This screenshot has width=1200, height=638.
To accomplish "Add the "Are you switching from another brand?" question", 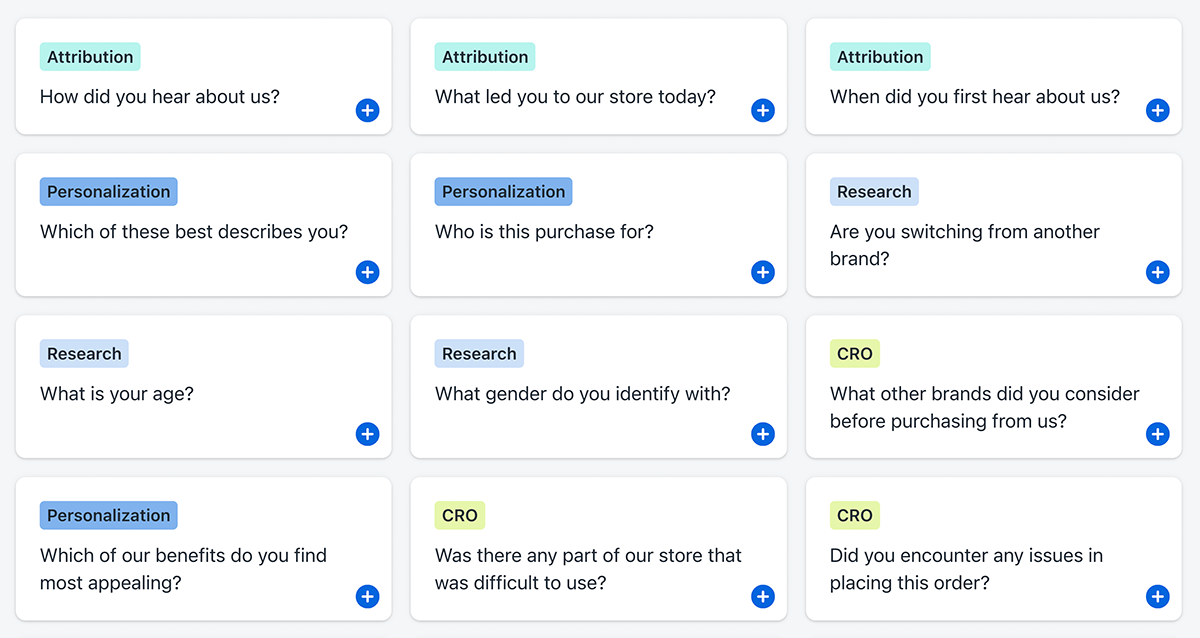I will coord(1157,272).
